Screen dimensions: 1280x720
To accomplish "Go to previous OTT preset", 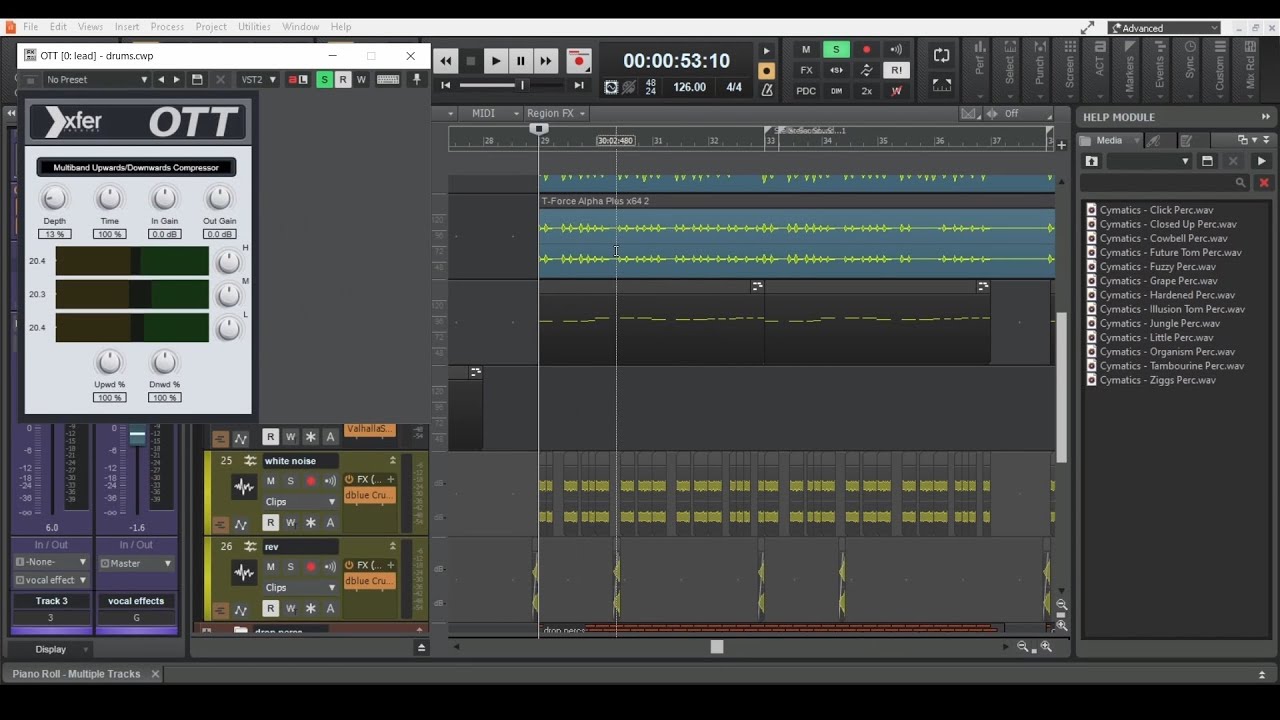I will click(161, 80).
